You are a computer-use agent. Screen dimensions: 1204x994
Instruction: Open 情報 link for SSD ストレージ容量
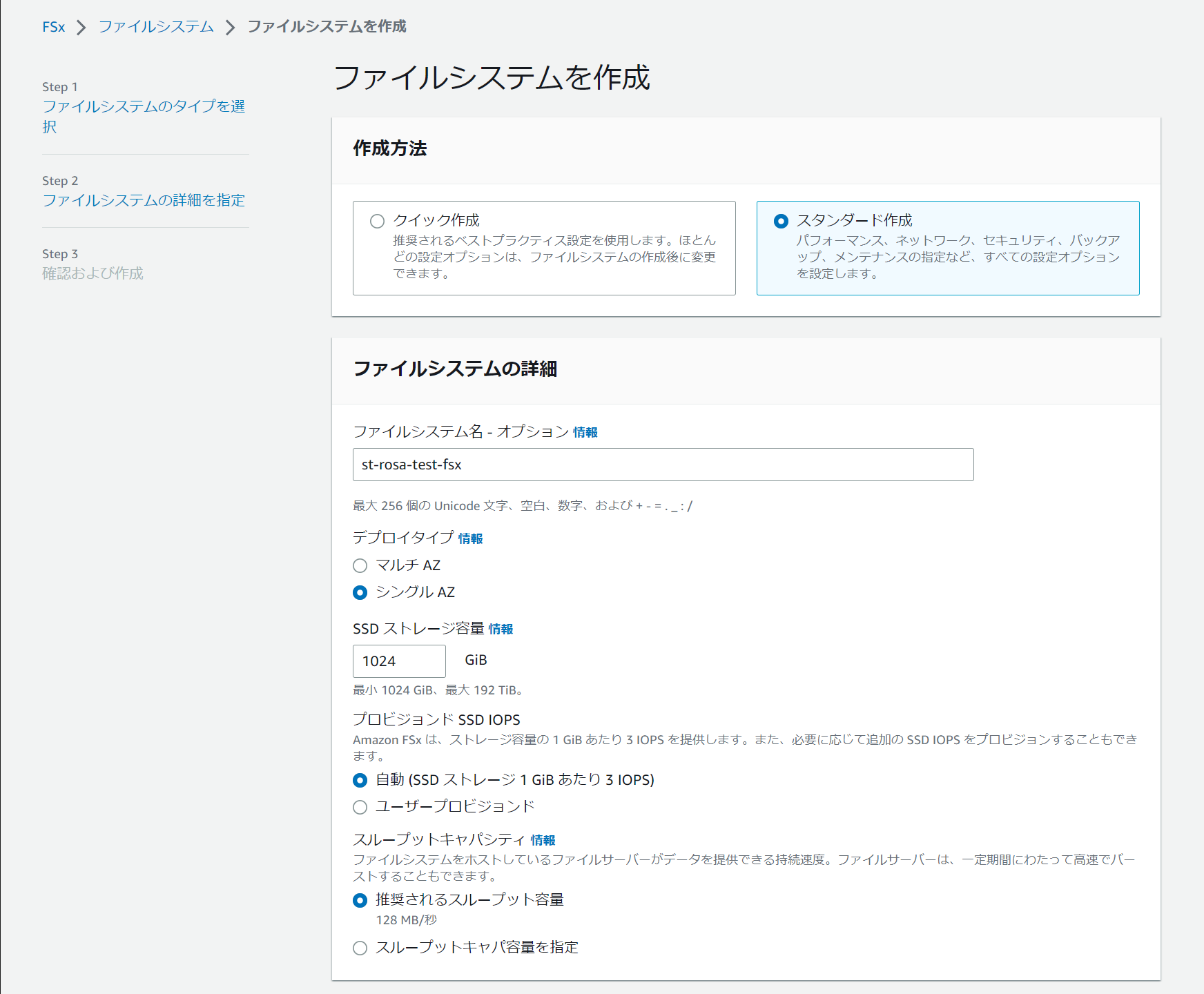[501, 629]
